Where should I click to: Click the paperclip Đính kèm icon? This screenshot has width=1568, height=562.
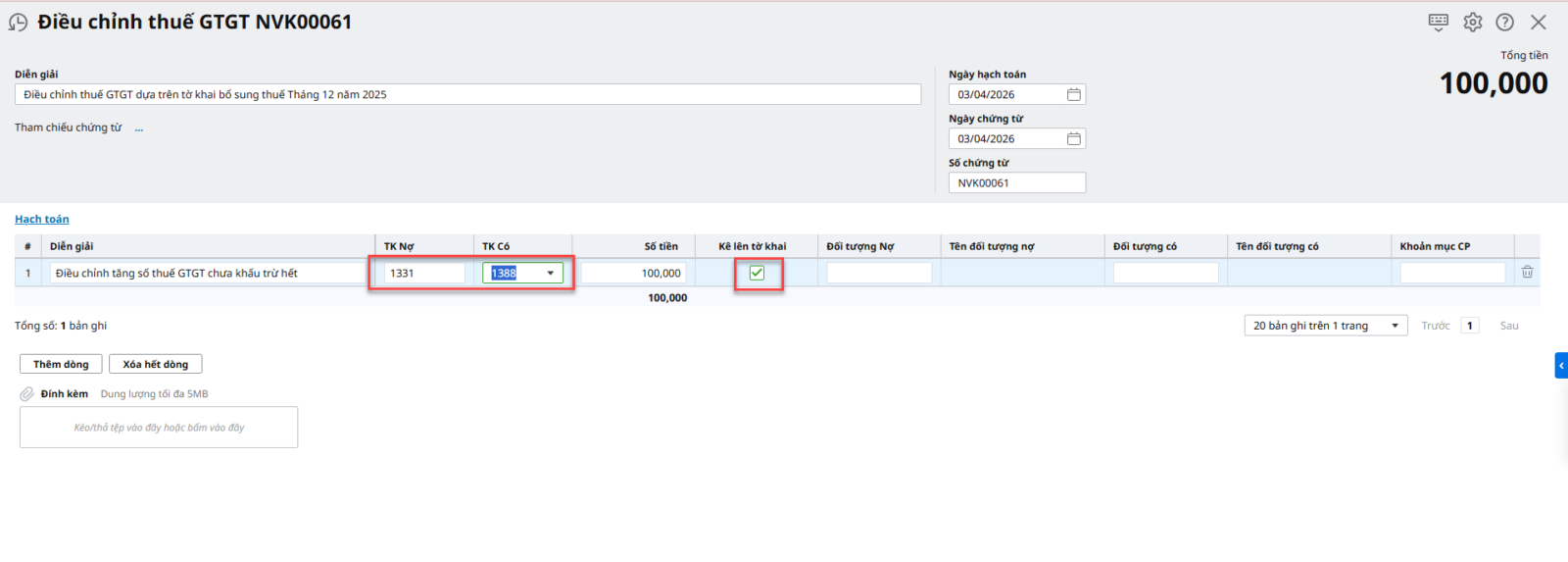click(x=27, y=393)
